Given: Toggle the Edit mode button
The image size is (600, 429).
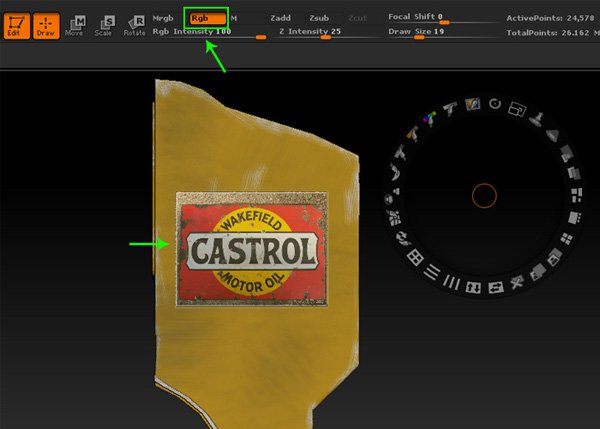Looking at the screenshot, I should [x=16, y=26].
